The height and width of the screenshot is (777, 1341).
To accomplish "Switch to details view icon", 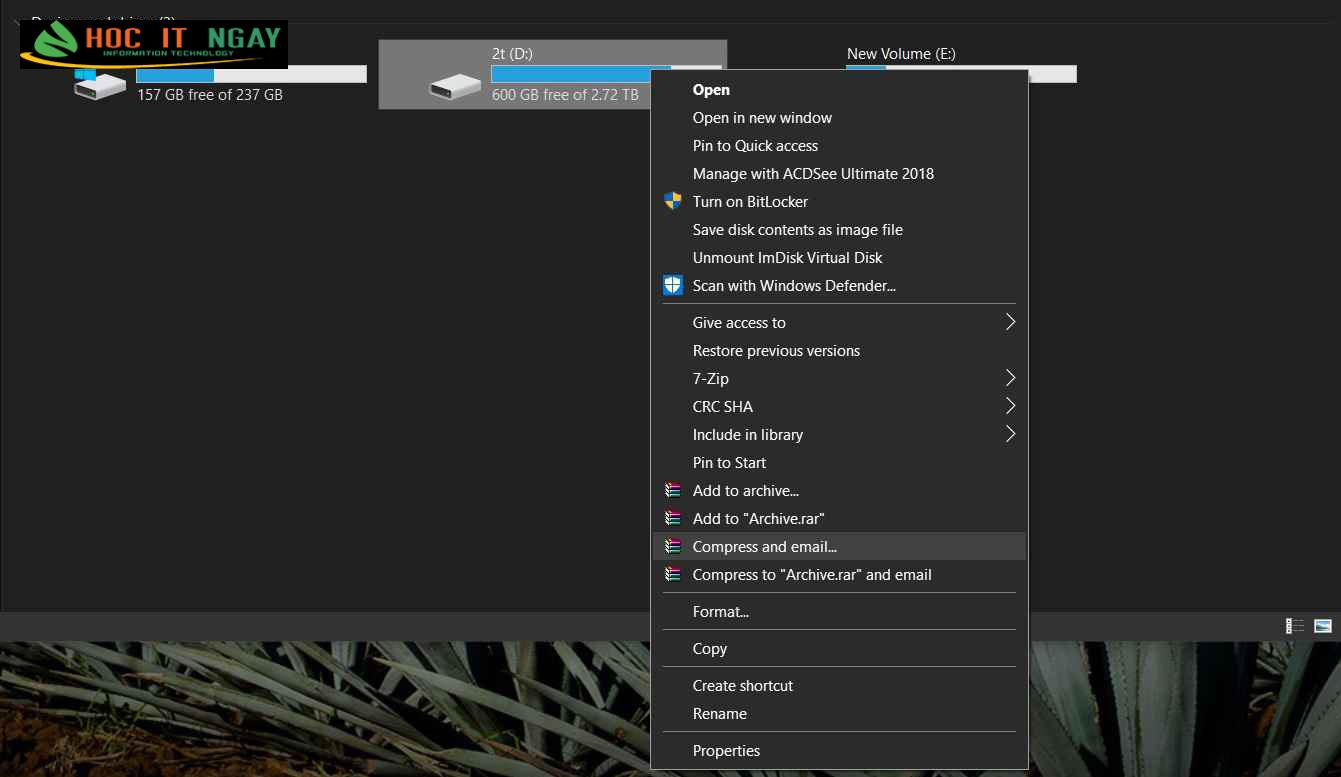I will click(x=1295, y=626).
